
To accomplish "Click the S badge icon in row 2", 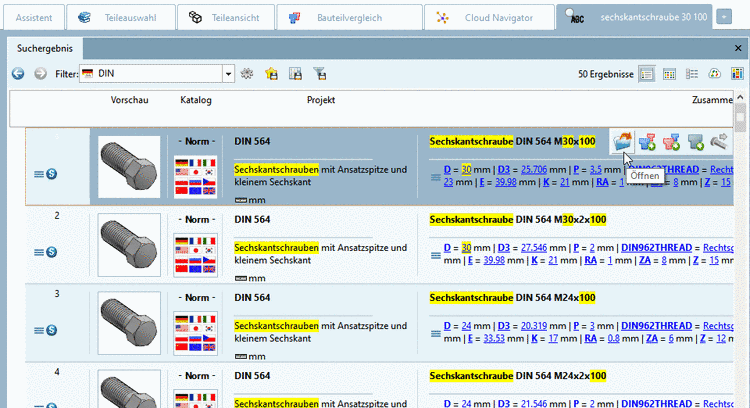I will [52, 252].
